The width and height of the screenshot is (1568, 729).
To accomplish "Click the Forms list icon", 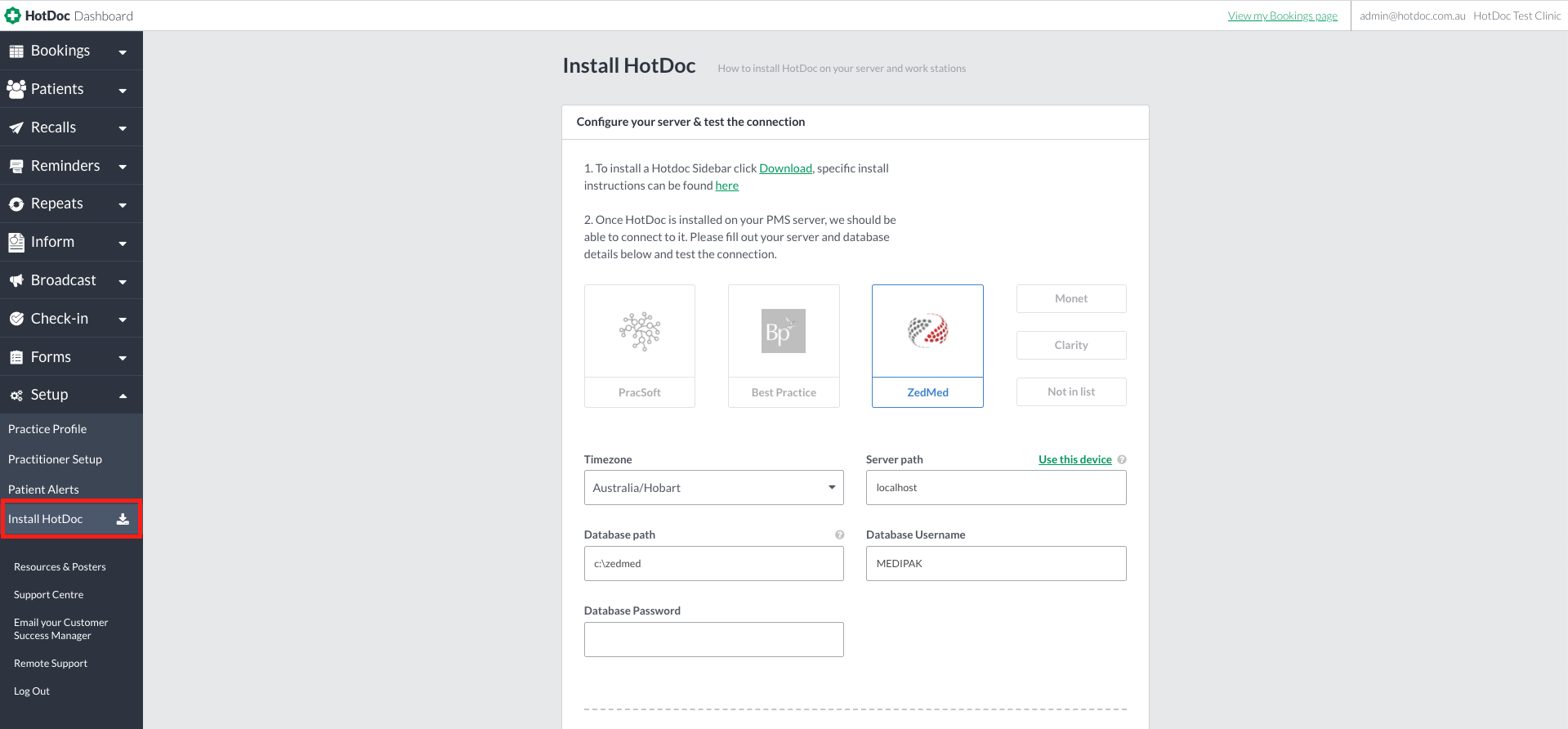I will [x=16, y=357].
